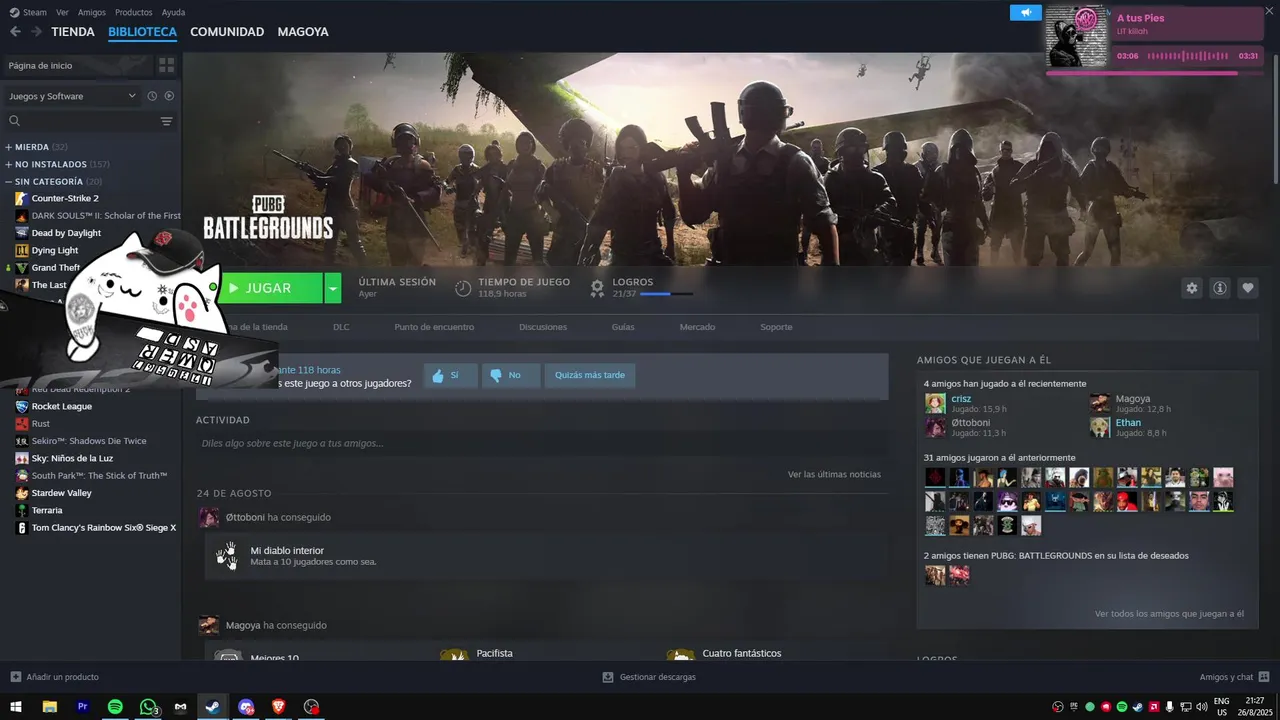The width and height of the screenshot is (1280, 720).
Task: Click the No thumbs down button
Action: (x=511, y=375)
